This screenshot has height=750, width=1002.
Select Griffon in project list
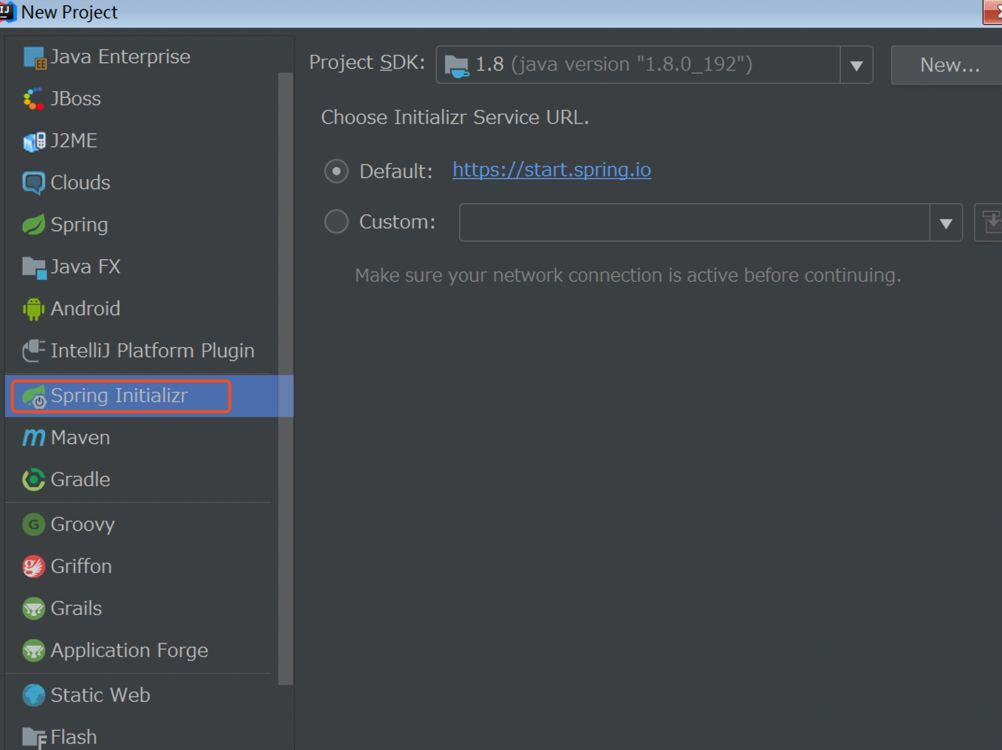(81, 567)
